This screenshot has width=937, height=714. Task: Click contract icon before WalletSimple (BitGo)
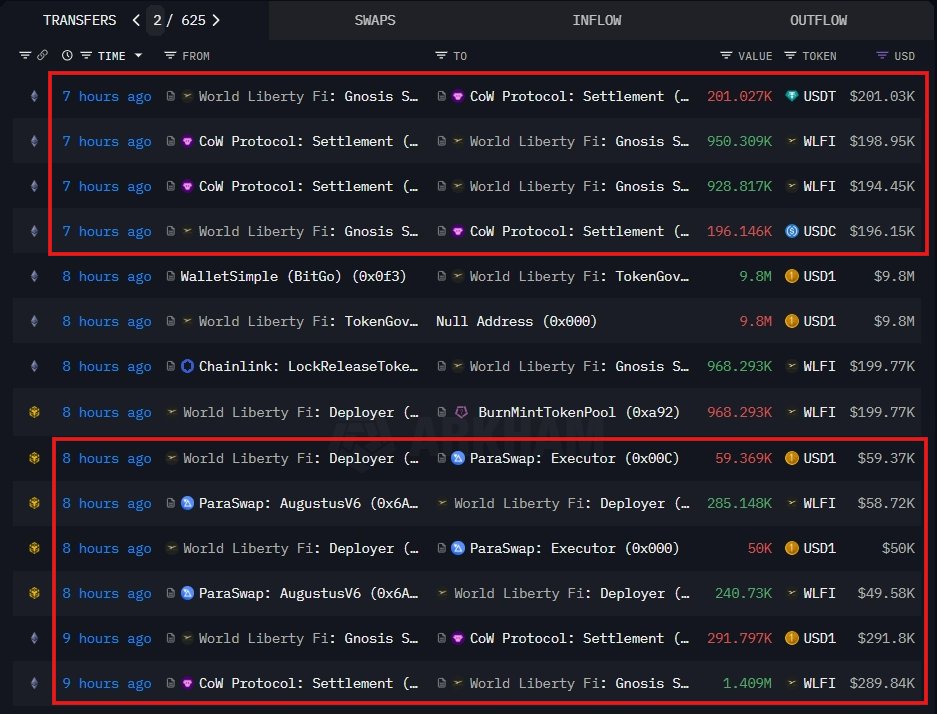(x=170, y=276)
